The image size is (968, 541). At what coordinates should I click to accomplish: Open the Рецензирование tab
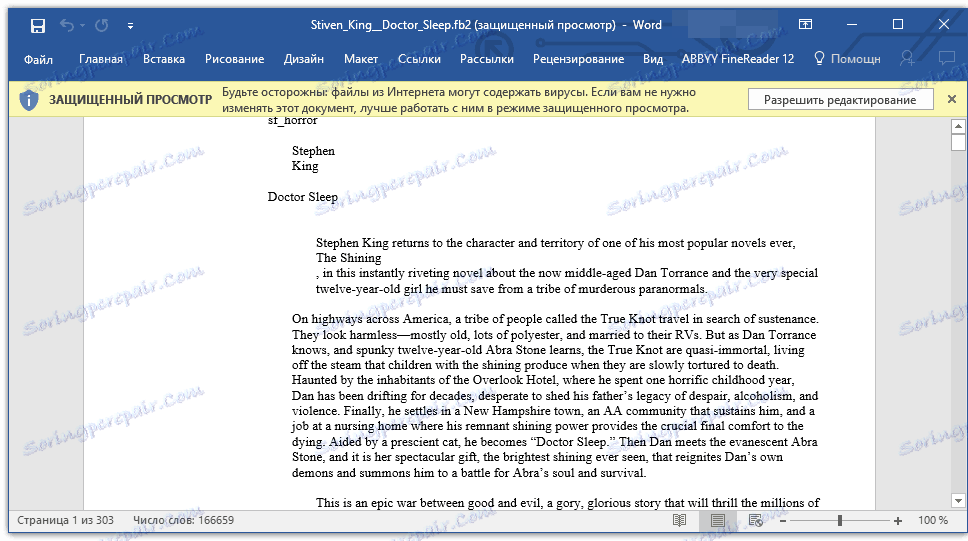tap(578, 59)
